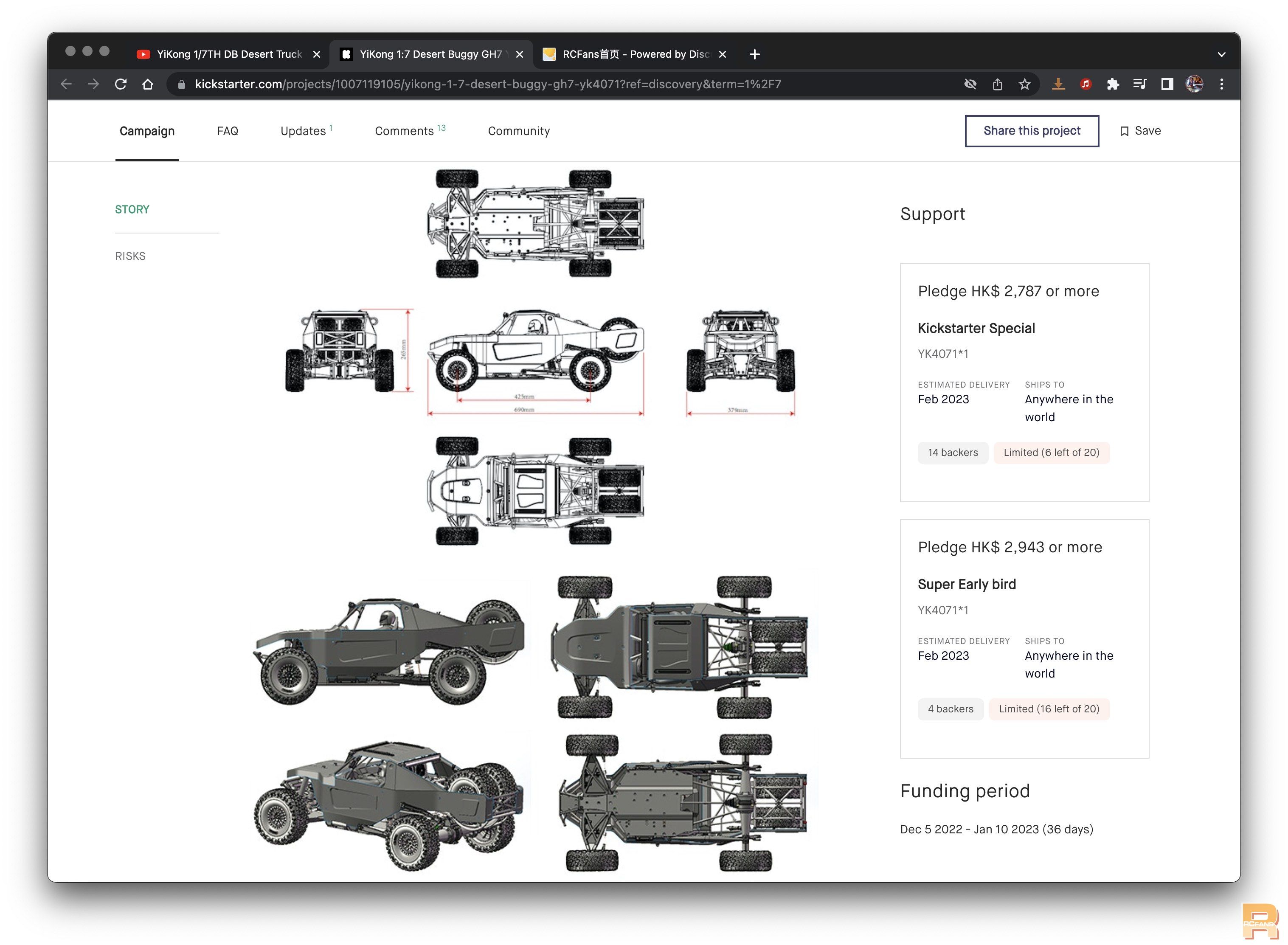This screenshot has width=1288, height=945.
Task: Open the browser home page icon
Action: pyautogui.click(x=148, y=84)
